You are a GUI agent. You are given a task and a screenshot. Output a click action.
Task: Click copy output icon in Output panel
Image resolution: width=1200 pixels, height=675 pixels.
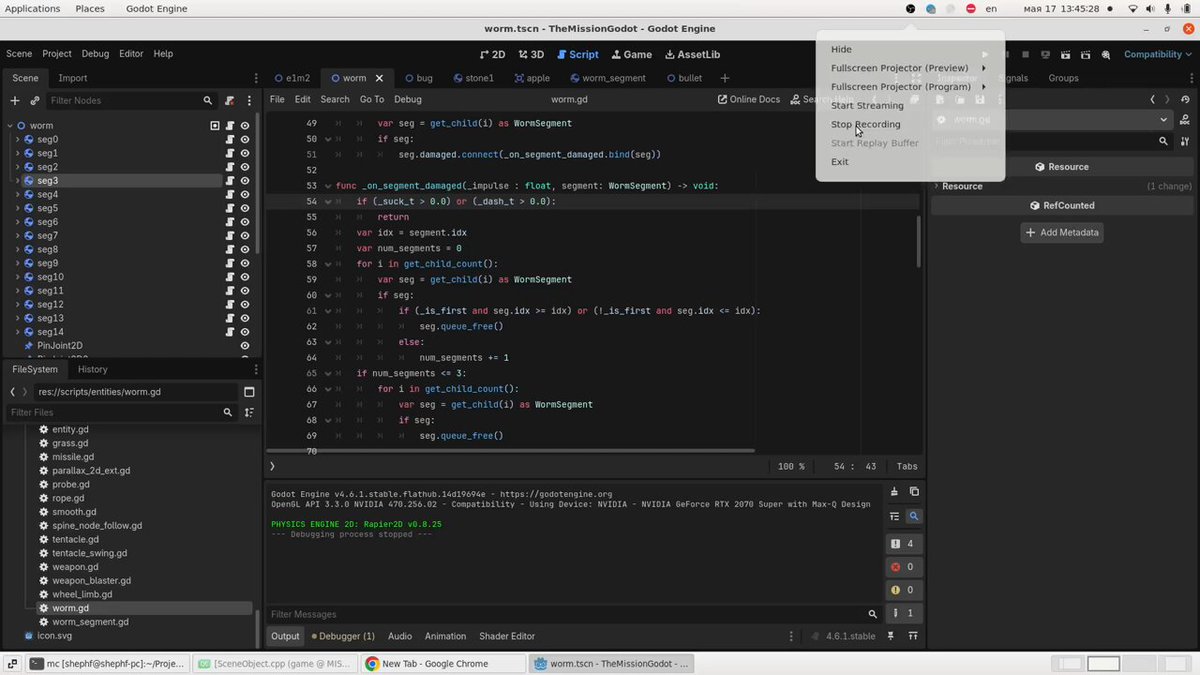[x=914, y=492]
